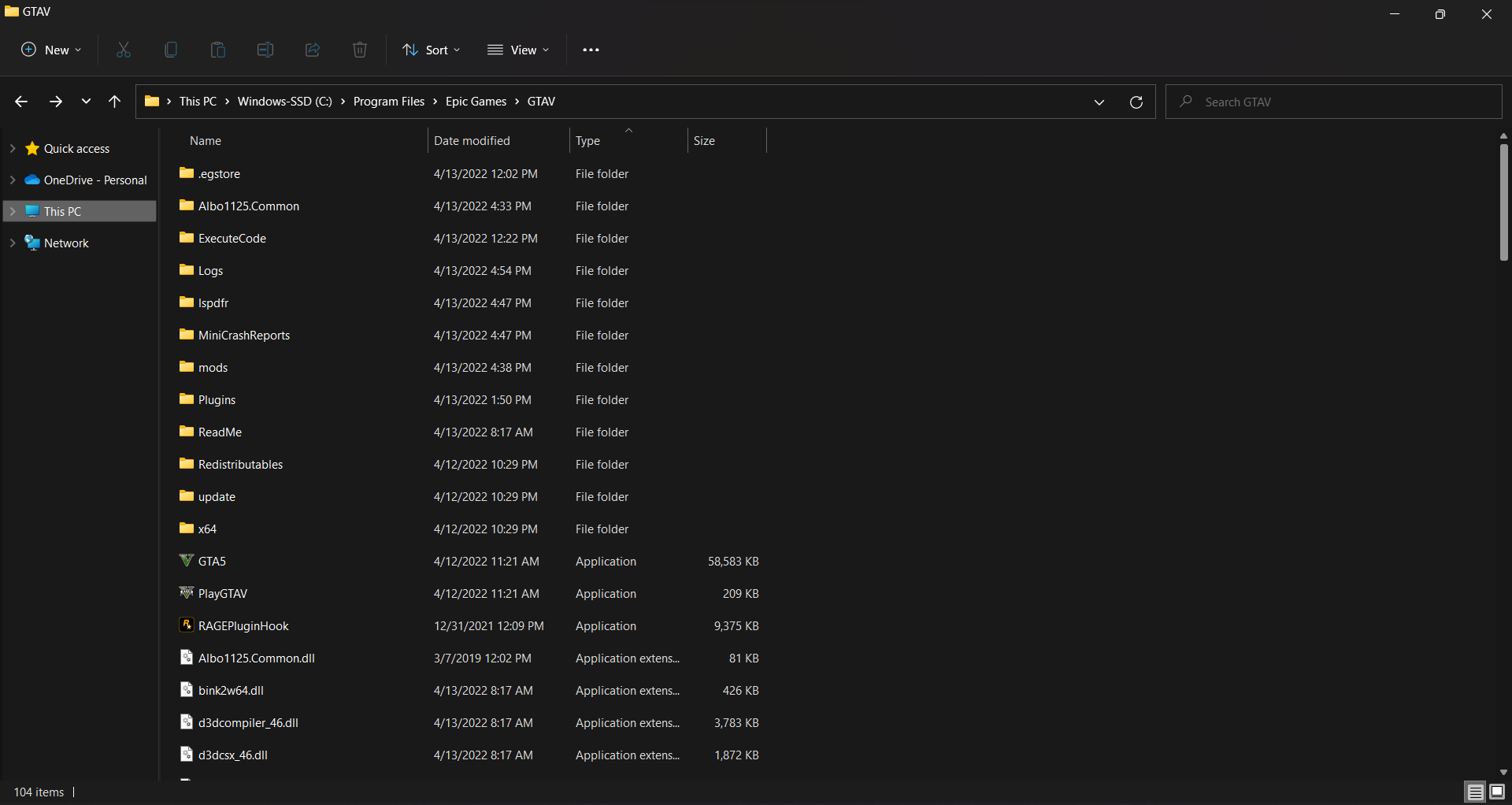Click the GTA5 application icon

pos(187,561)
